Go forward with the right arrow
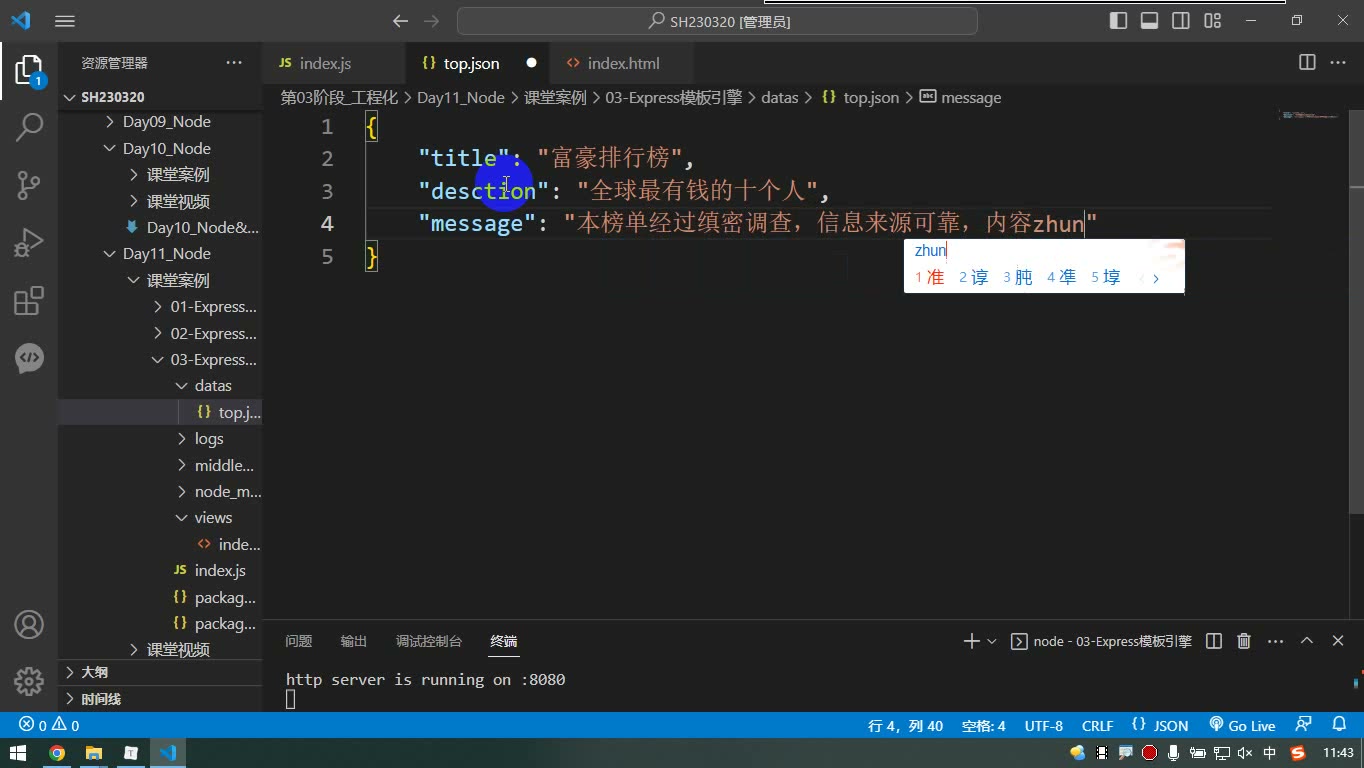Screen dimensions: 1364x768 tap(431, 21)
